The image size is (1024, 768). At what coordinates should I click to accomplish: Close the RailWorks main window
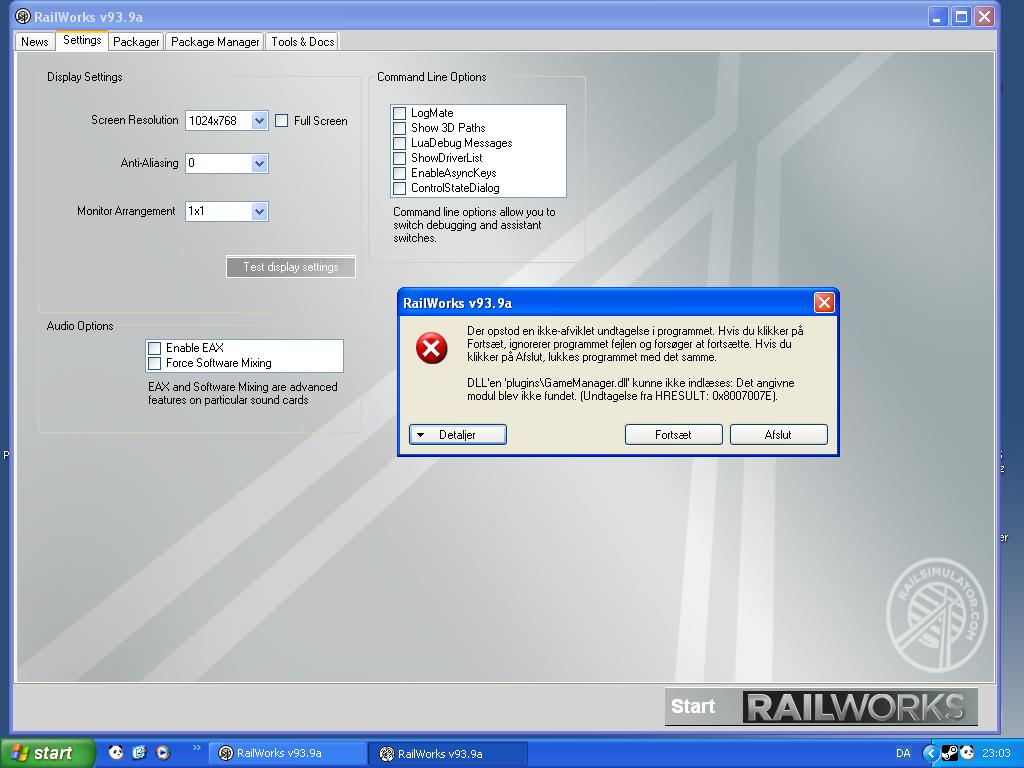click(x=984, y=16)
